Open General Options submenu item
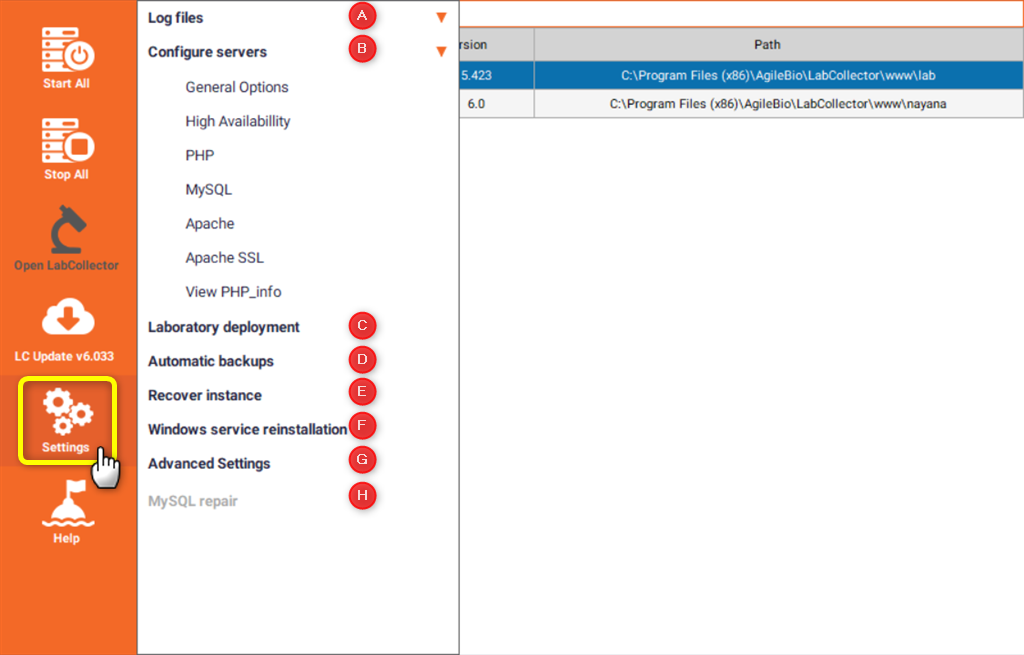This screenshot has width=1024, height=655. (x=236, y=87)
